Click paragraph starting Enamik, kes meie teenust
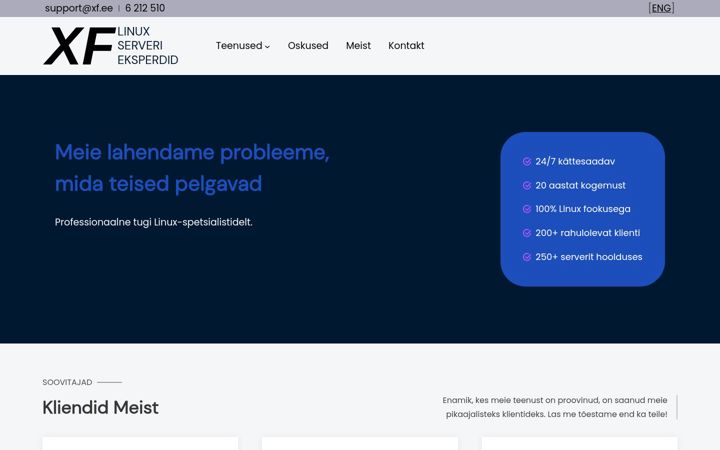Viewport: 720px width, 450px height. (x=555, y=407)
